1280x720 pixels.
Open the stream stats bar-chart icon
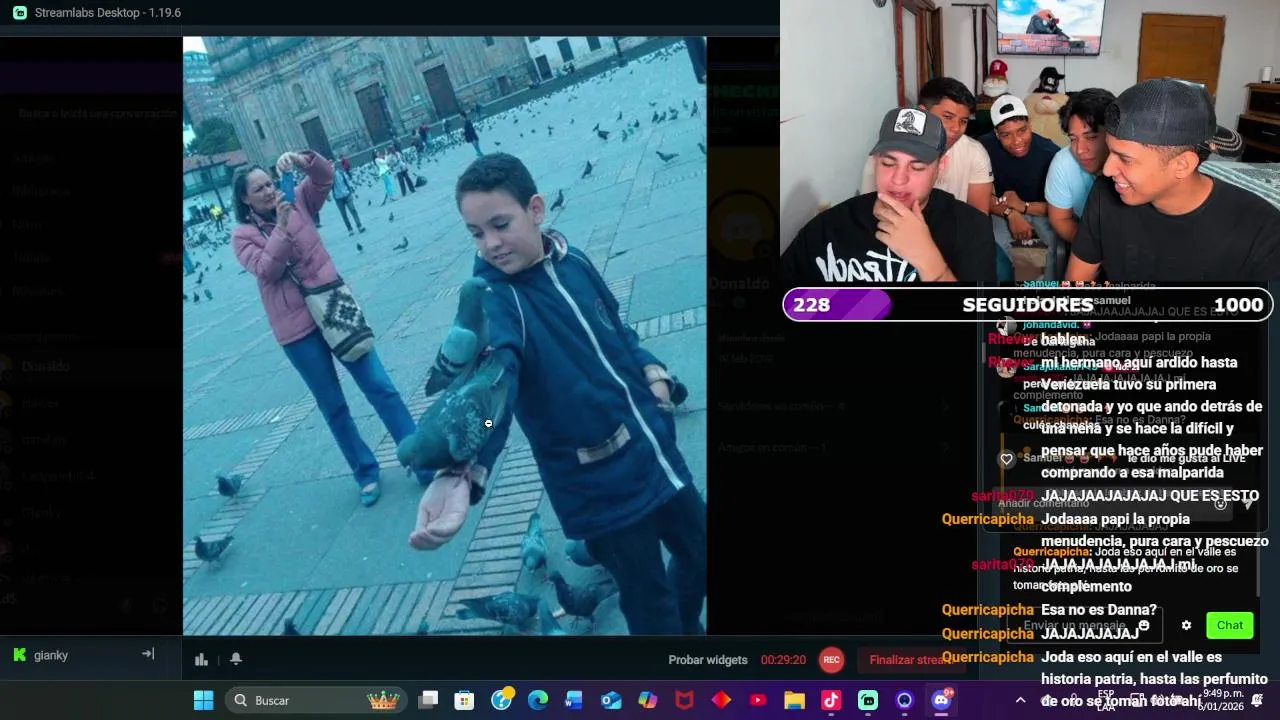point(201,659)
